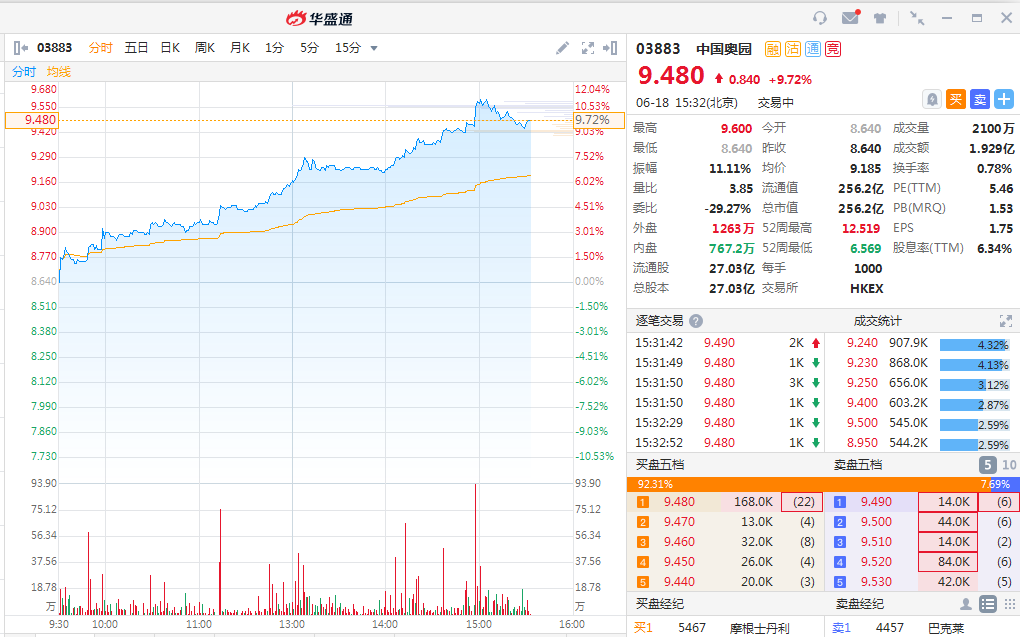This screenshot has width=1020, height=637.
Task: Click the orange 买 buy button
Action: click(x=956, y=99)
